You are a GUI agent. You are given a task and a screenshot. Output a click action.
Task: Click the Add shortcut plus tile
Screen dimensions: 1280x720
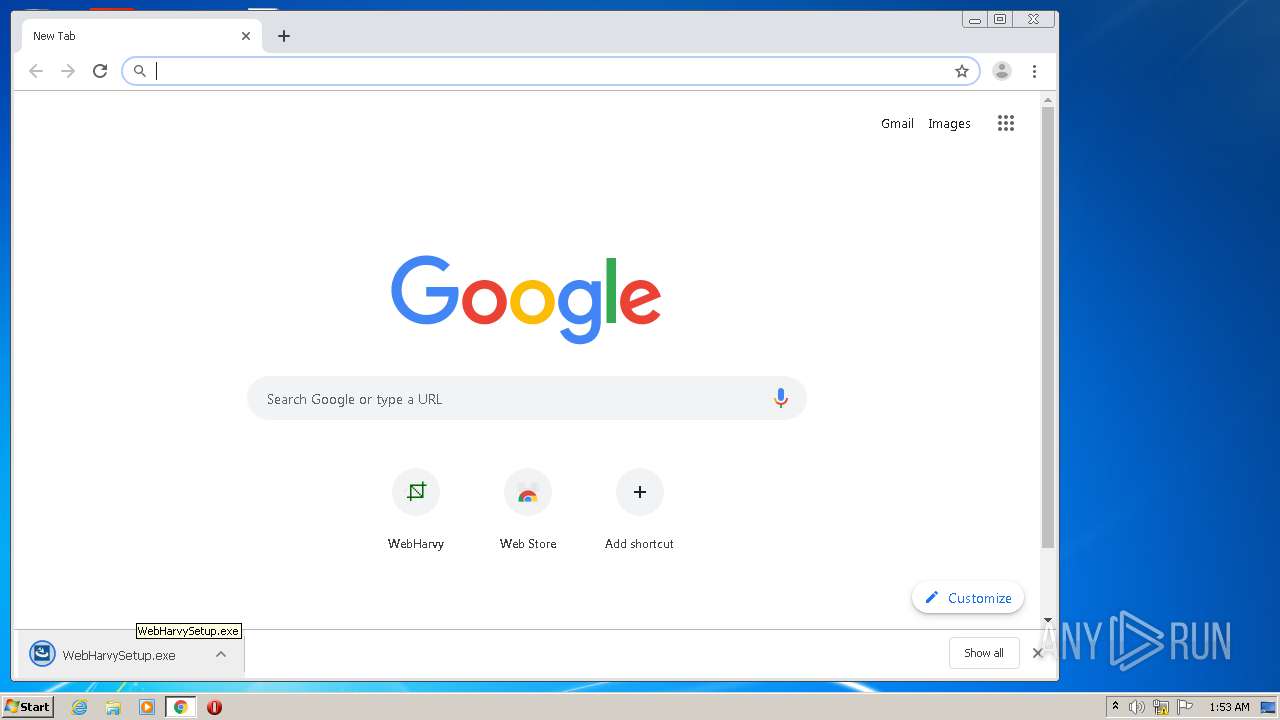coord(640,510)
